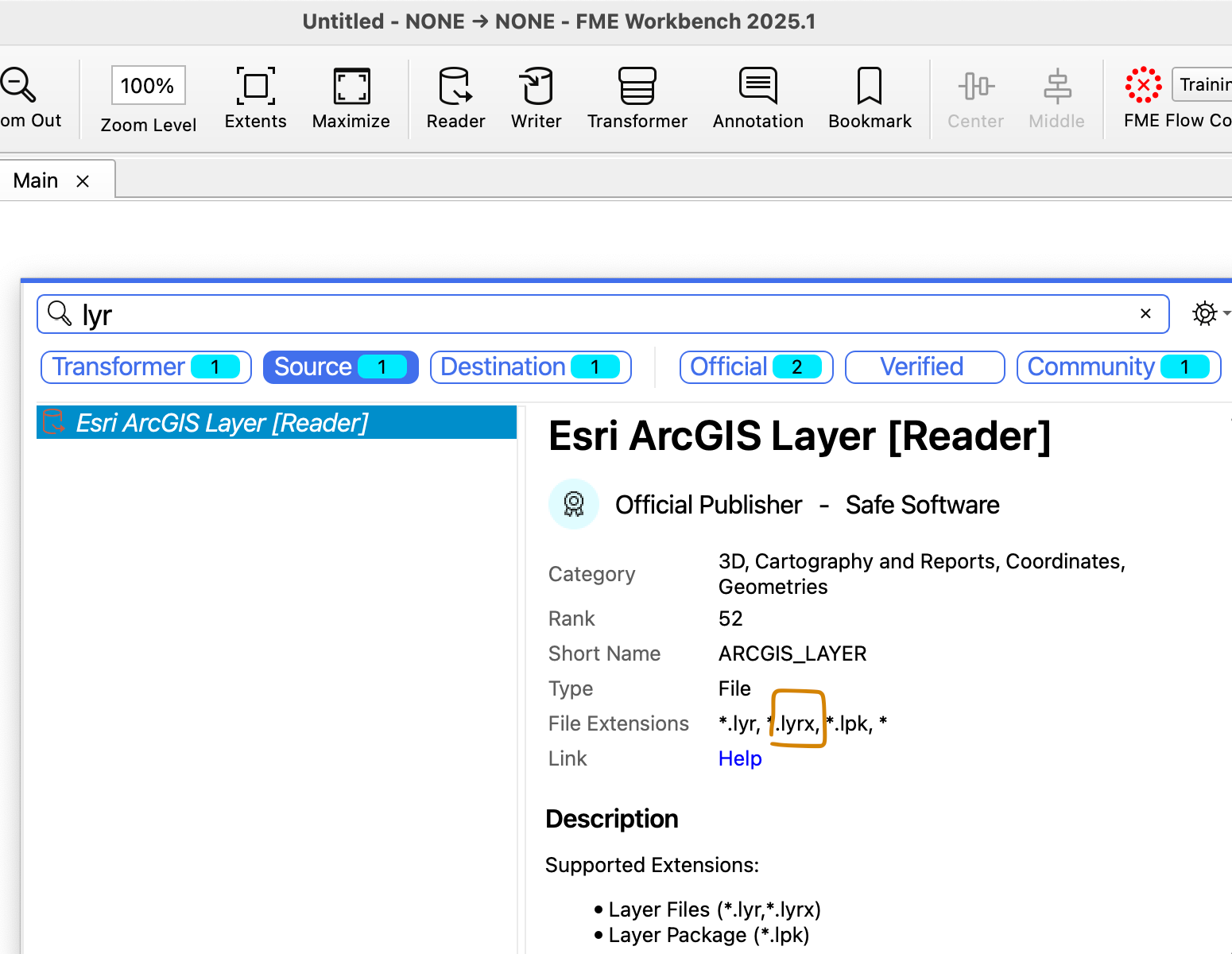Click the Center alignment icon
Screen dimensions: 1232x954
click(976, 86)
